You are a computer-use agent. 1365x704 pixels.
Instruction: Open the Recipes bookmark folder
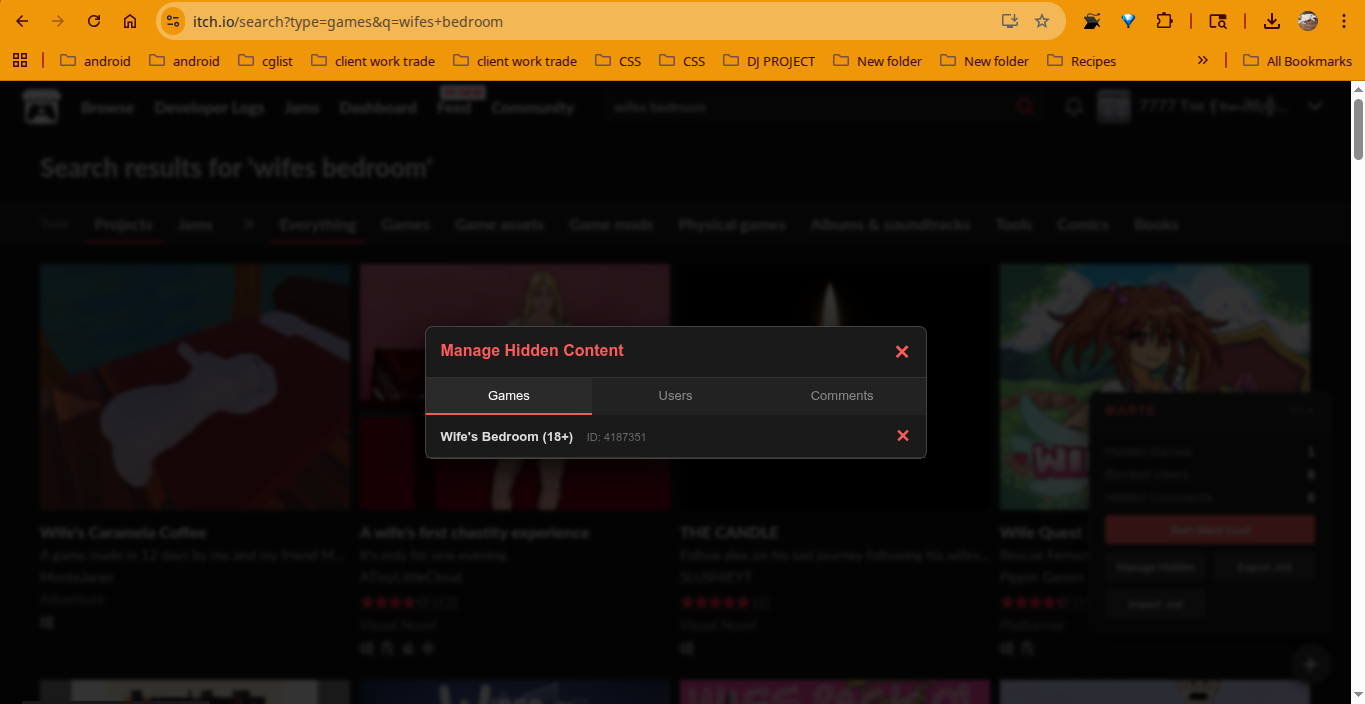coord(1081,61)
